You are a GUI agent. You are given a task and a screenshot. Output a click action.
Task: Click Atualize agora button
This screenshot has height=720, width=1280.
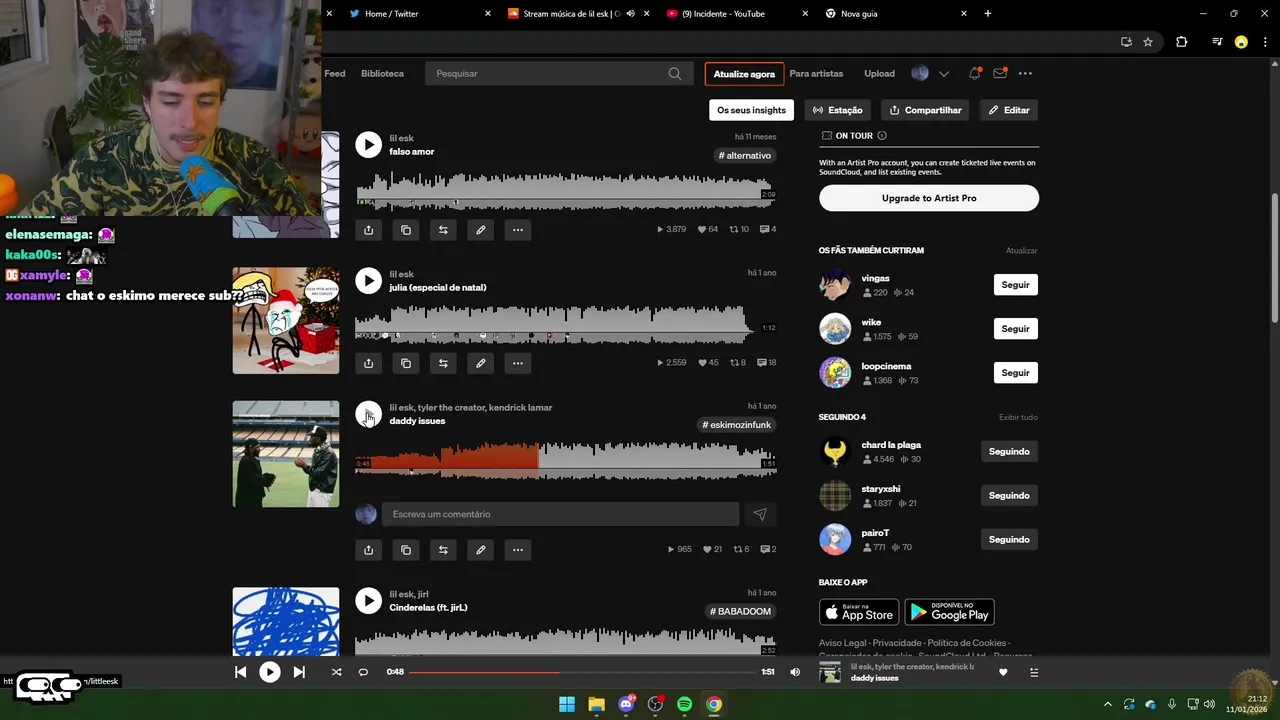click(x=744, y=74)
